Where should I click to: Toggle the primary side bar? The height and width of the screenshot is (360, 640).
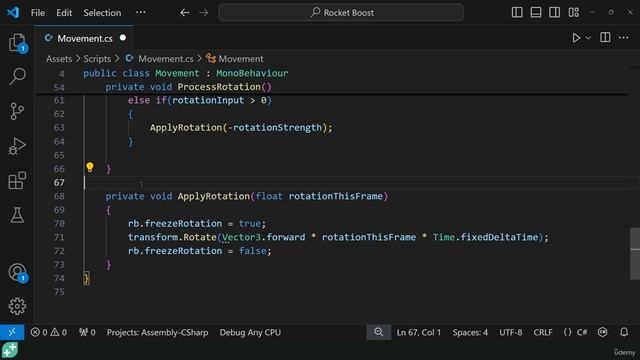point(517,12)
